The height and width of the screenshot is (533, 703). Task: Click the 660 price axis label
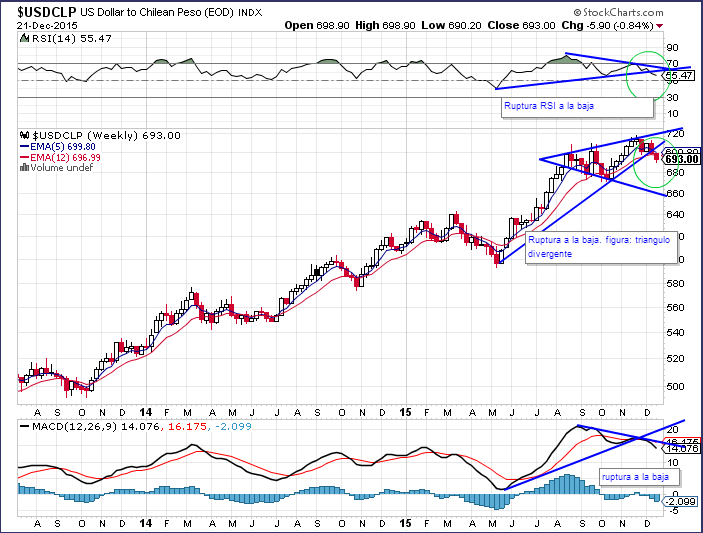pyautogui.click(x=676, y=193)
